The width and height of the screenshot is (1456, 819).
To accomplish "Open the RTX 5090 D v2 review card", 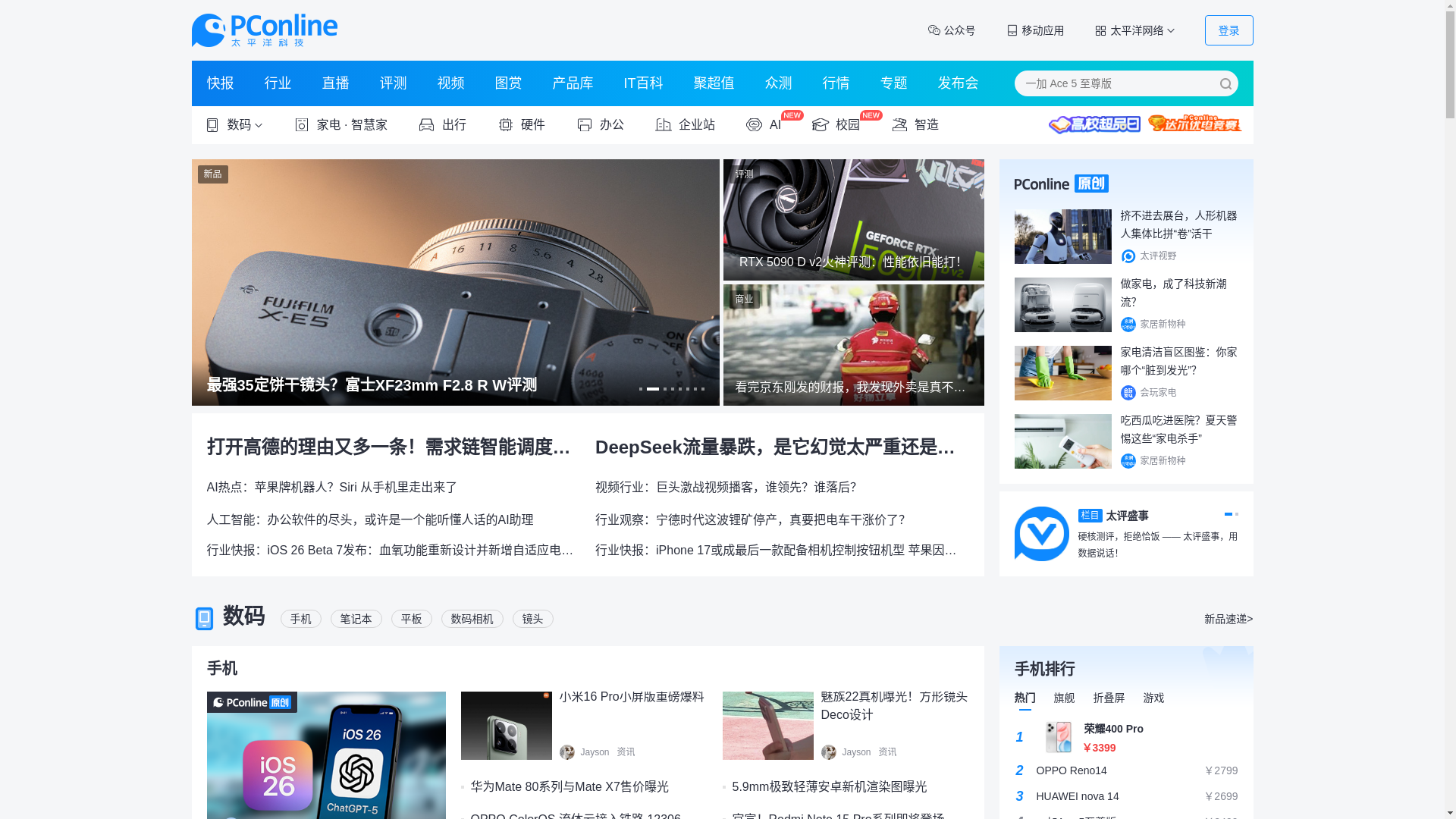I will (853, 220).
